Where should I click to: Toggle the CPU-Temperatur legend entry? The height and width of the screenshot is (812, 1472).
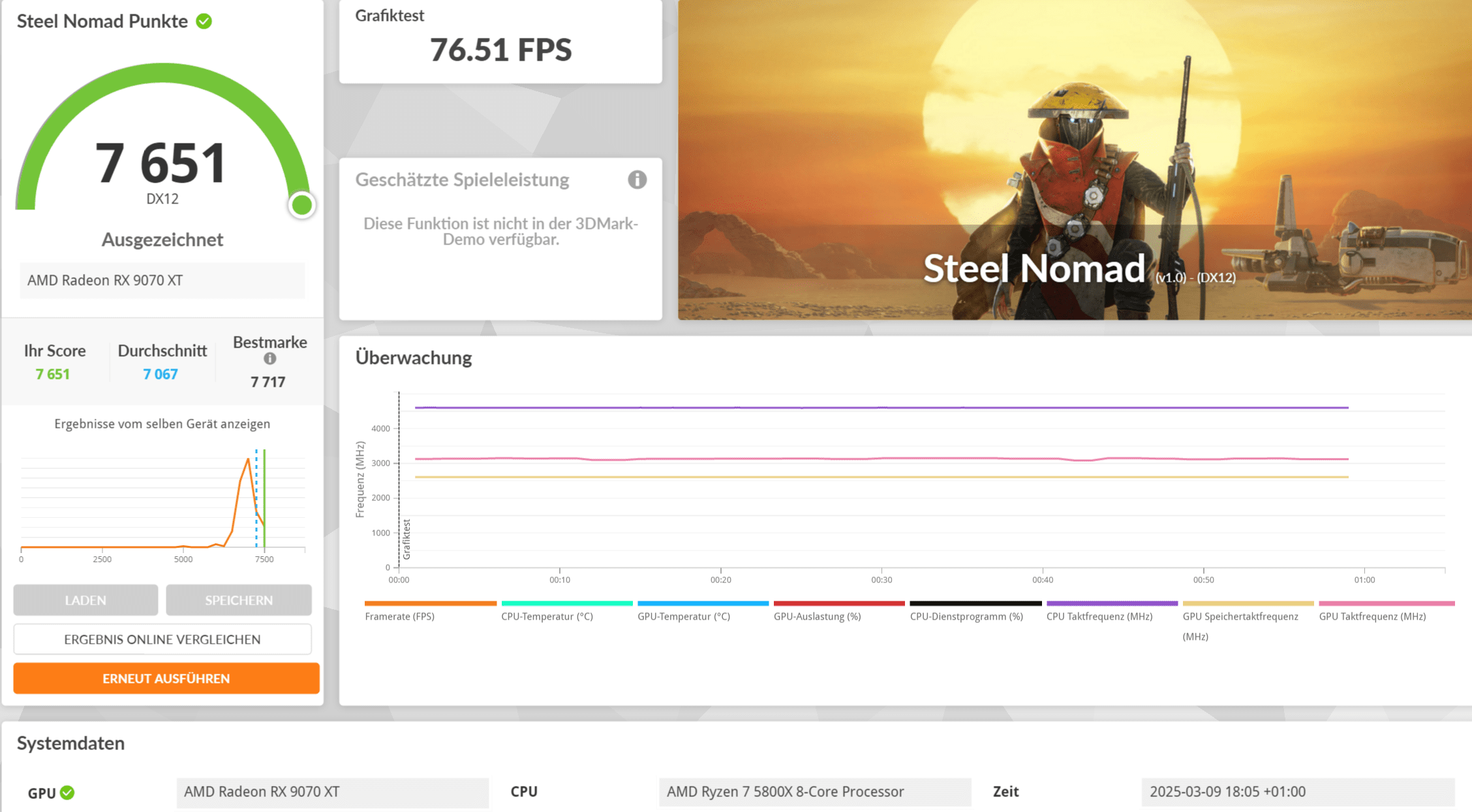[547, 616]
